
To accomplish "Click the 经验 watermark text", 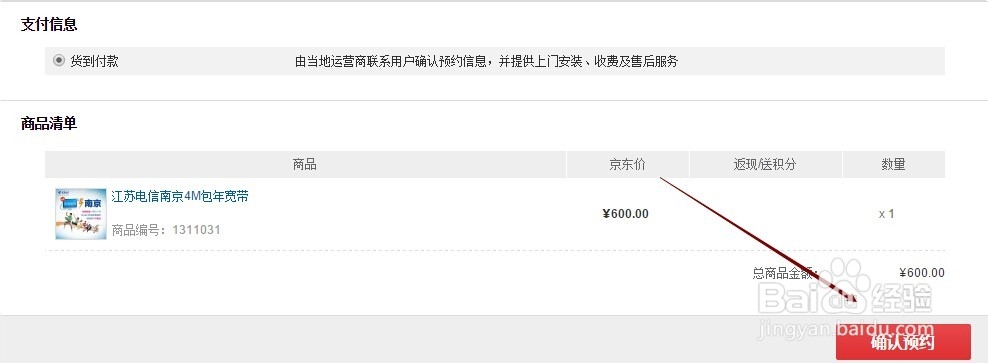I will coord(902,296).
